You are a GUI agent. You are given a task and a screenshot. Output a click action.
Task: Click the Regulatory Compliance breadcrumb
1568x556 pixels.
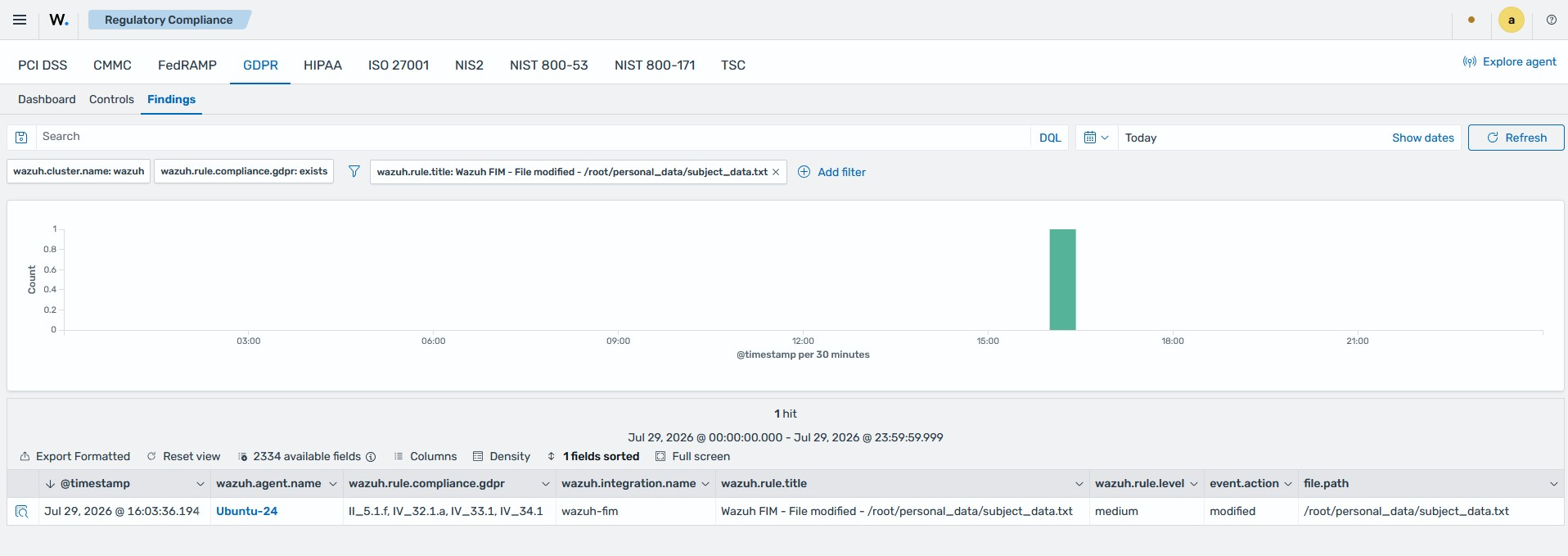click(169, 20)
